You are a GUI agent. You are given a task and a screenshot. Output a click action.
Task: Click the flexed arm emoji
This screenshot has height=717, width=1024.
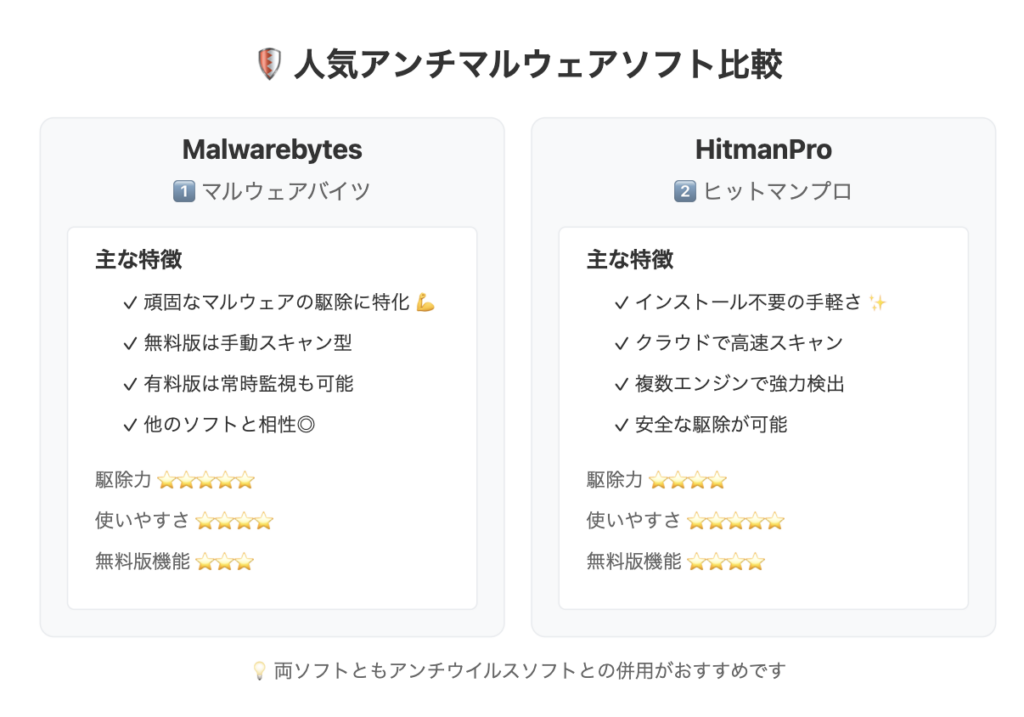pyautogui.click(x=425, y=302)
